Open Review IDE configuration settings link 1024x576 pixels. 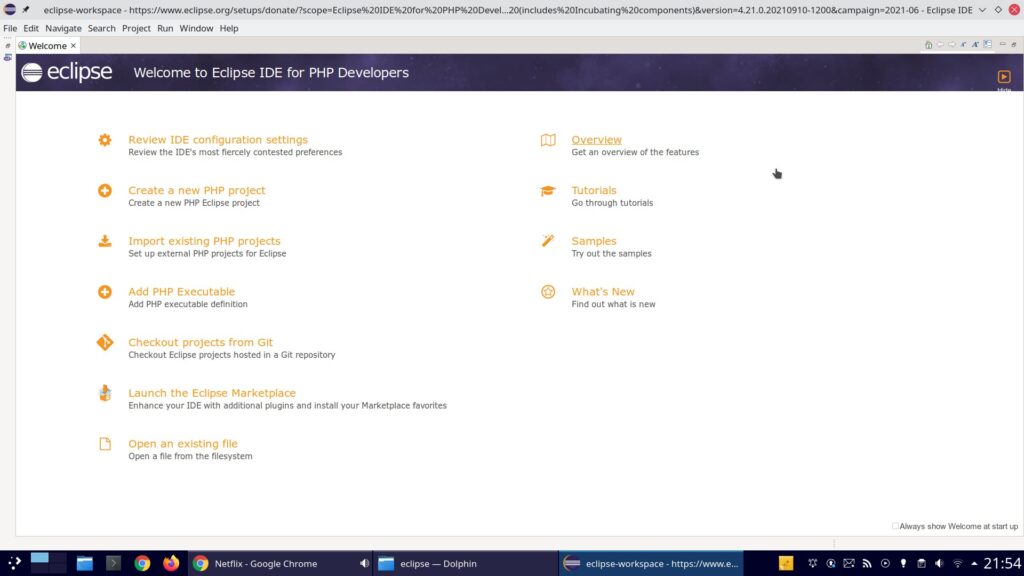pos(217,140)
